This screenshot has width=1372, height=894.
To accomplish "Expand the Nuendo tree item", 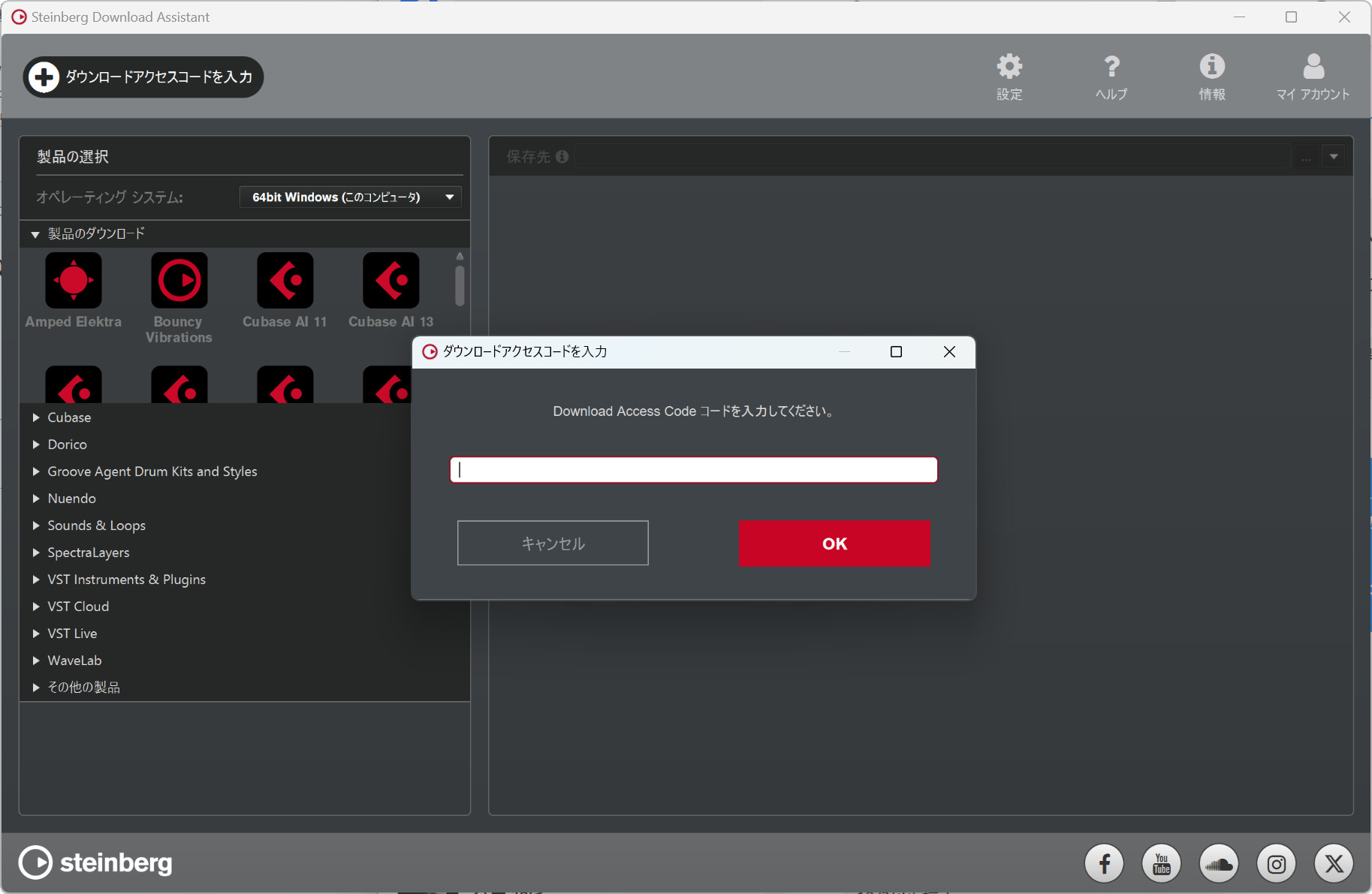I will click(35, 498).
